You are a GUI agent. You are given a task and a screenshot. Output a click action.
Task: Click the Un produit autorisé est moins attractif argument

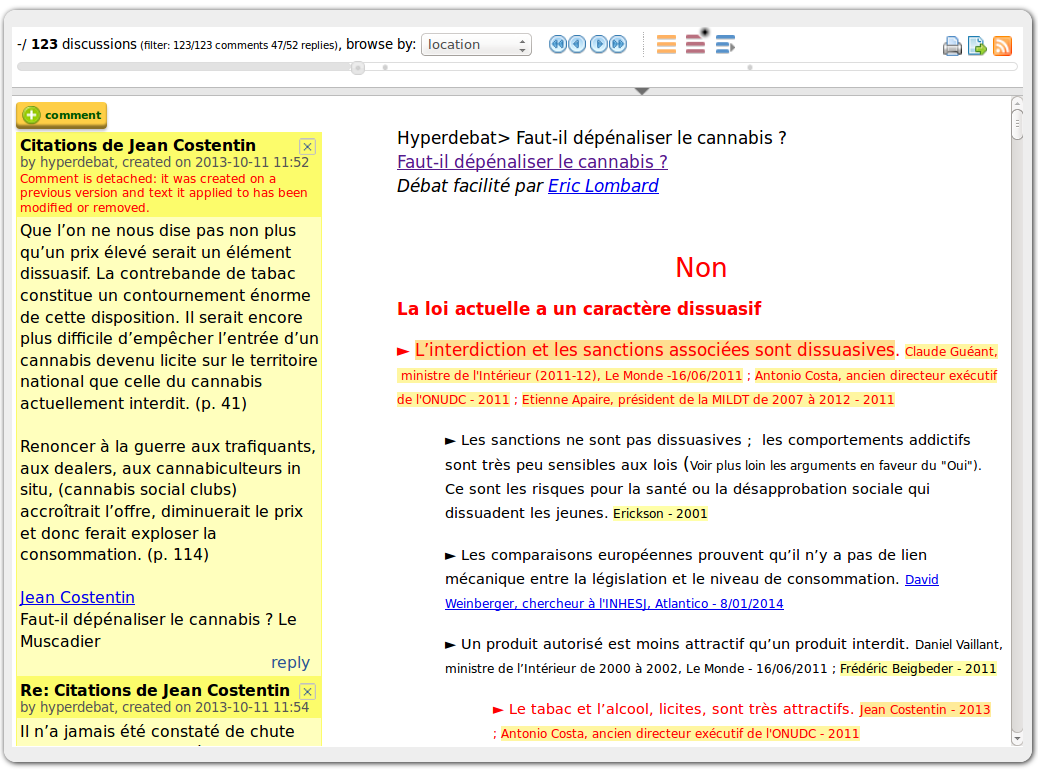click(x=683, y=645)
